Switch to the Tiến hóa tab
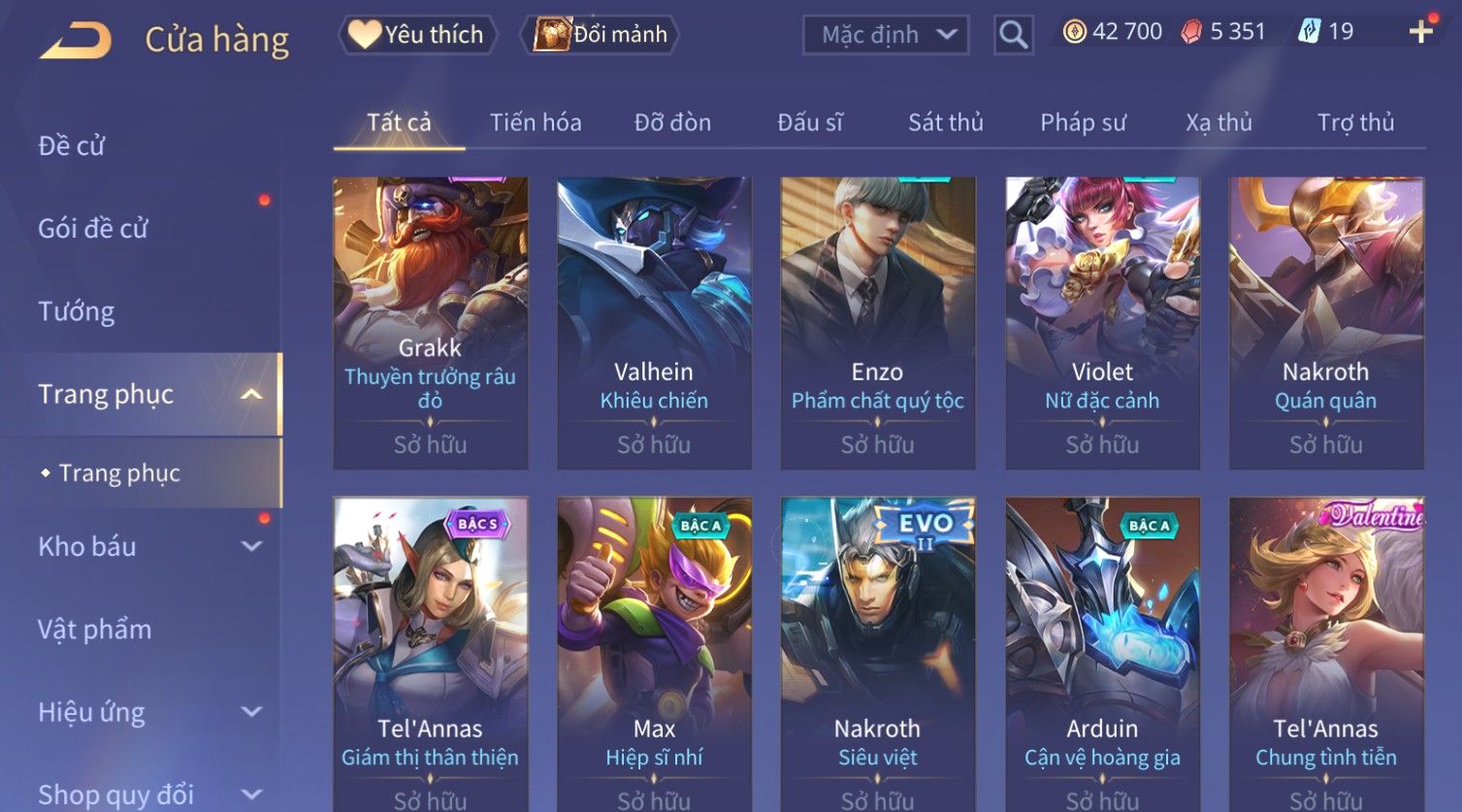This screenshot has height=812, width=1462. 536,122
